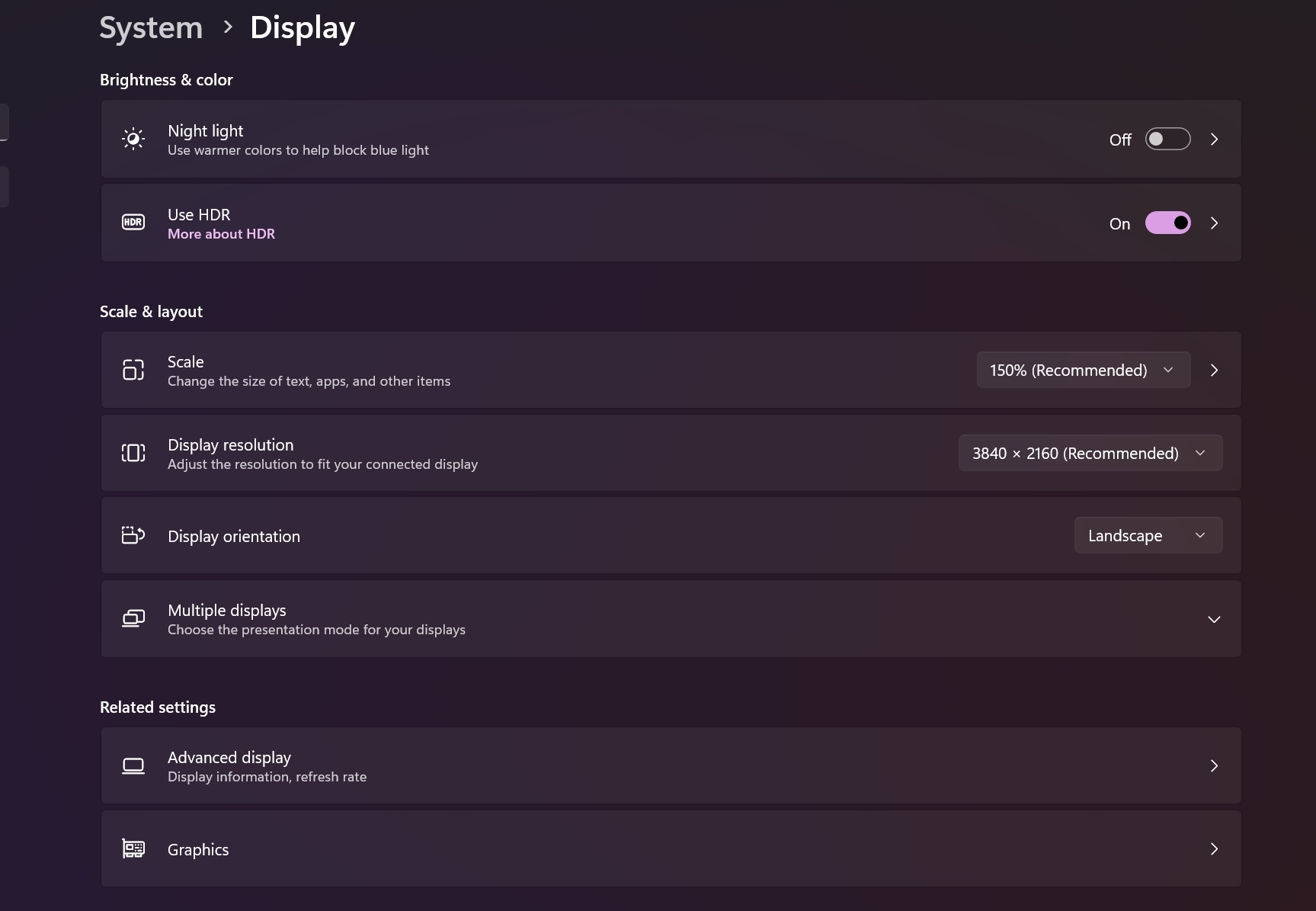Click the Graphics card icon

[133, 848]
